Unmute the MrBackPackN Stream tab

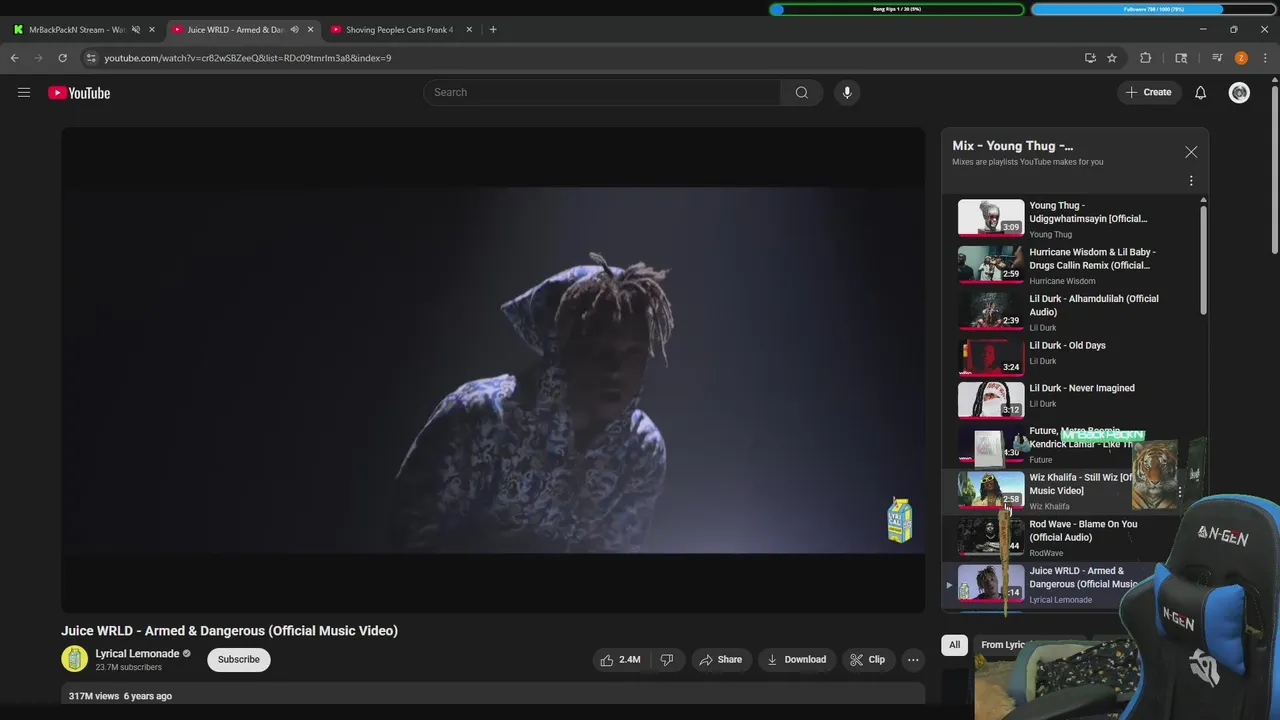136,29
